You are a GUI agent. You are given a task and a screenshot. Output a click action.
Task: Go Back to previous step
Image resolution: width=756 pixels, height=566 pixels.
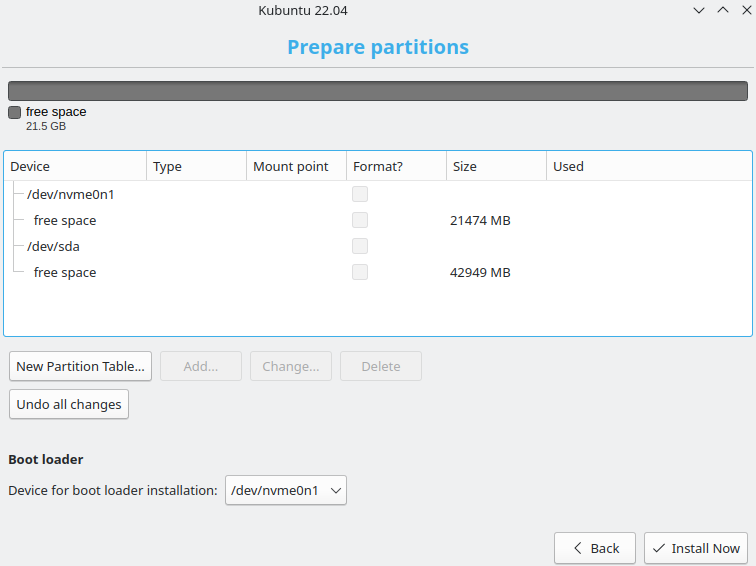(595, 548)
